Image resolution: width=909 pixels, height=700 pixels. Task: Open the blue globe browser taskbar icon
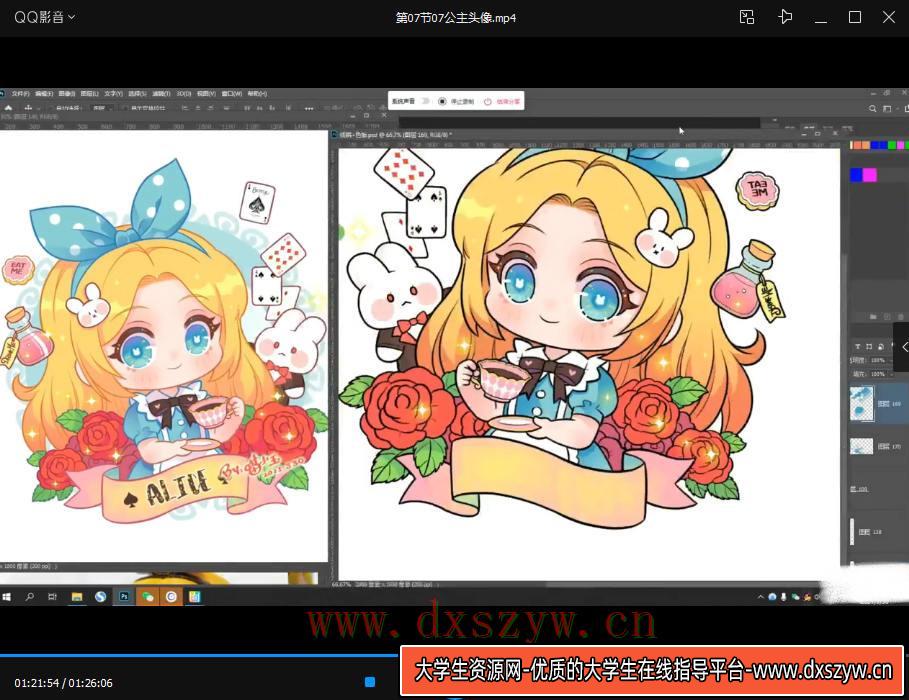pyautogui.click(x=100, y=597)
